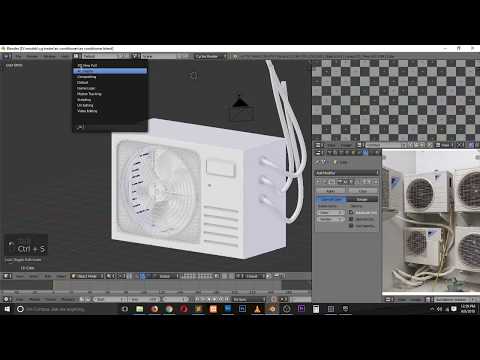Switch to the Object properties tab

[354, 153]
